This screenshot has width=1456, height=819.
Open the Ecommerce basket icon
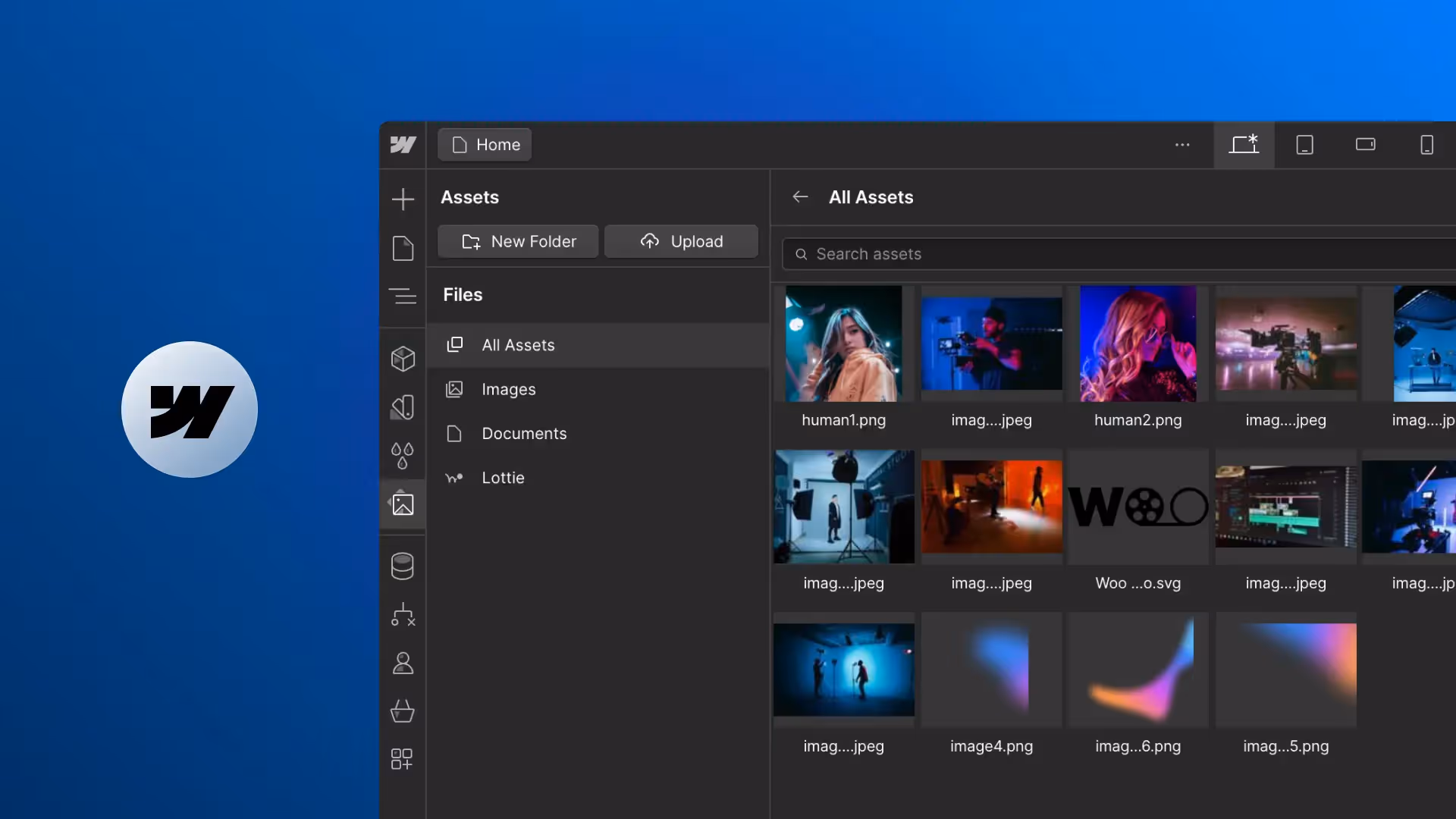pyautogui.click(x=403, y=711)
